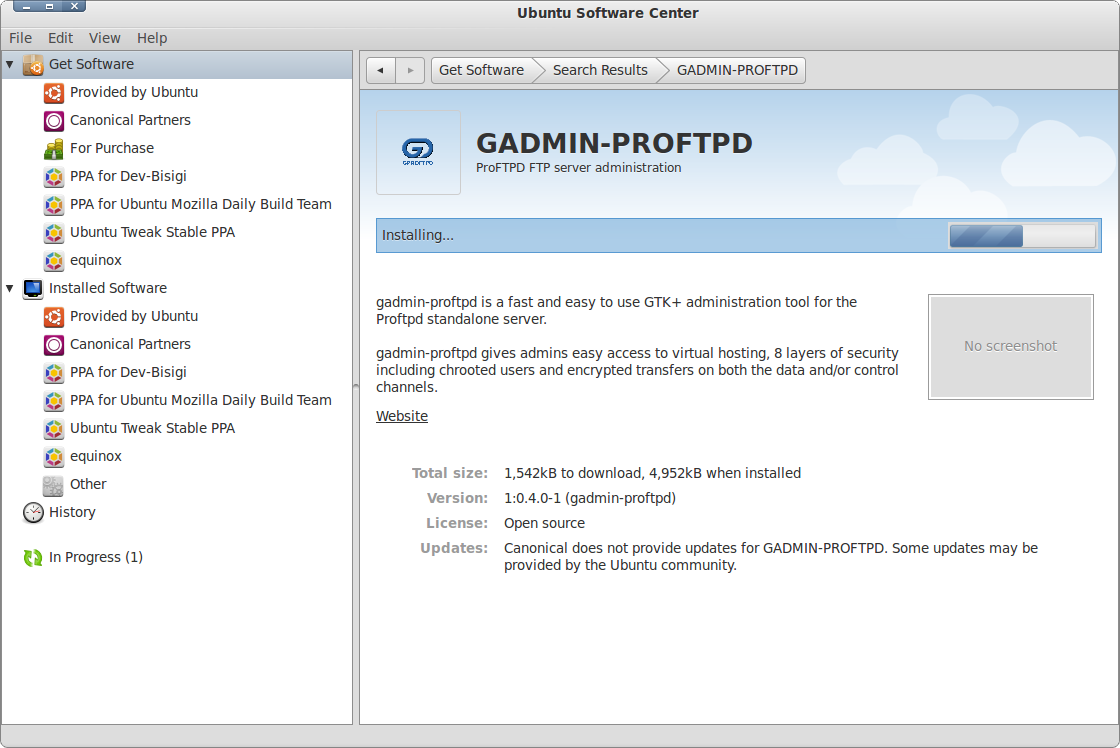Click the Installing... status text
Image resolution: width=1120 pixels, height=748 pixels.
coord(418,235)
